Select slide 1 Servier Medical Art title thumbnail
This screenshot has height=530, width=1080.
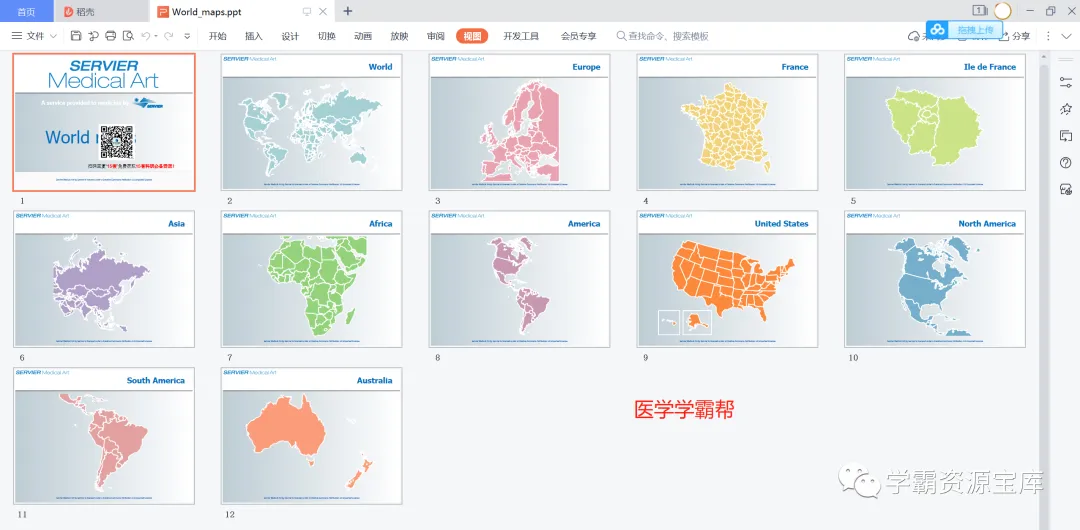pyautogui.click(x=104, y=122)
